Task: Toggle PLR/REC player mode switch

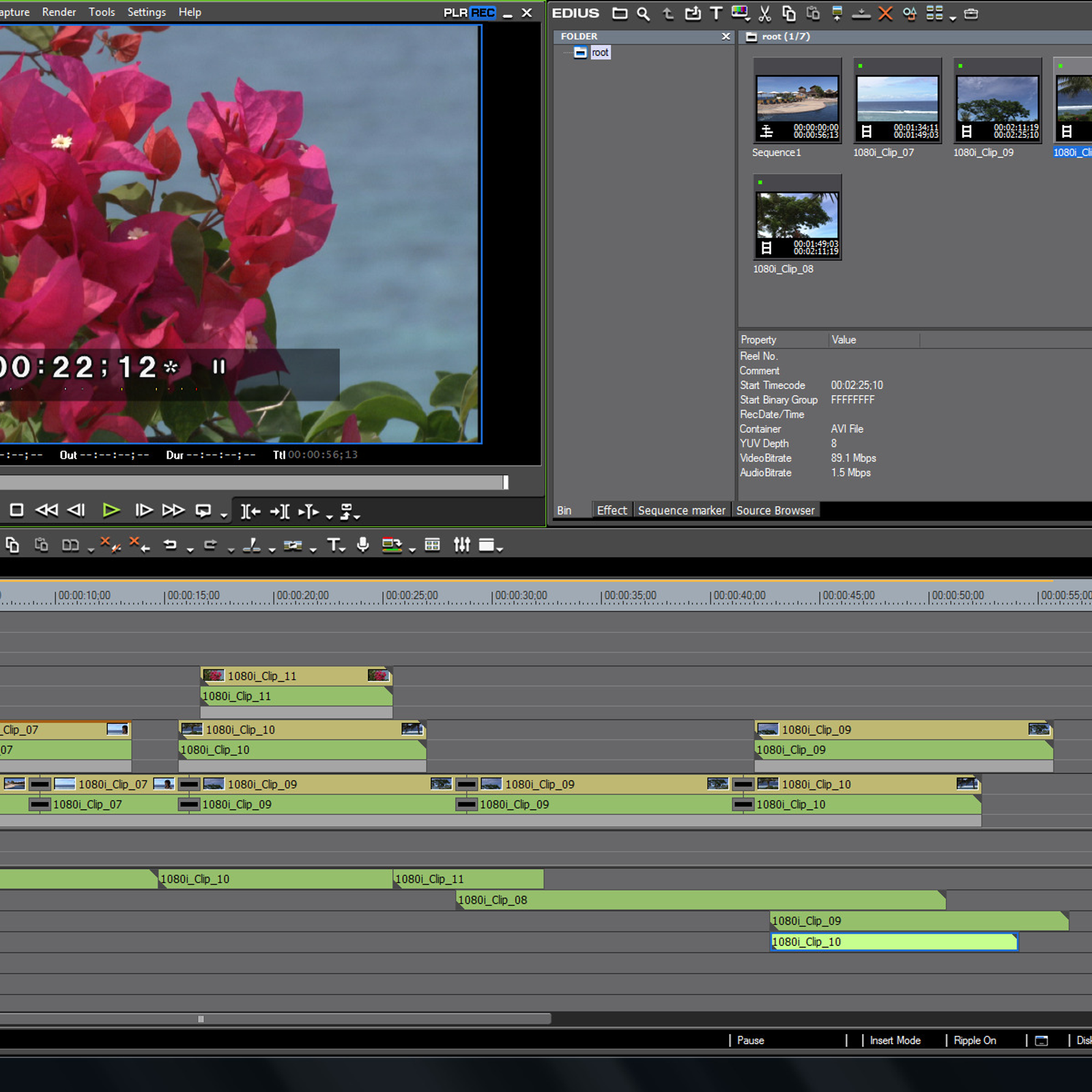Action: [x=470, y=13]
